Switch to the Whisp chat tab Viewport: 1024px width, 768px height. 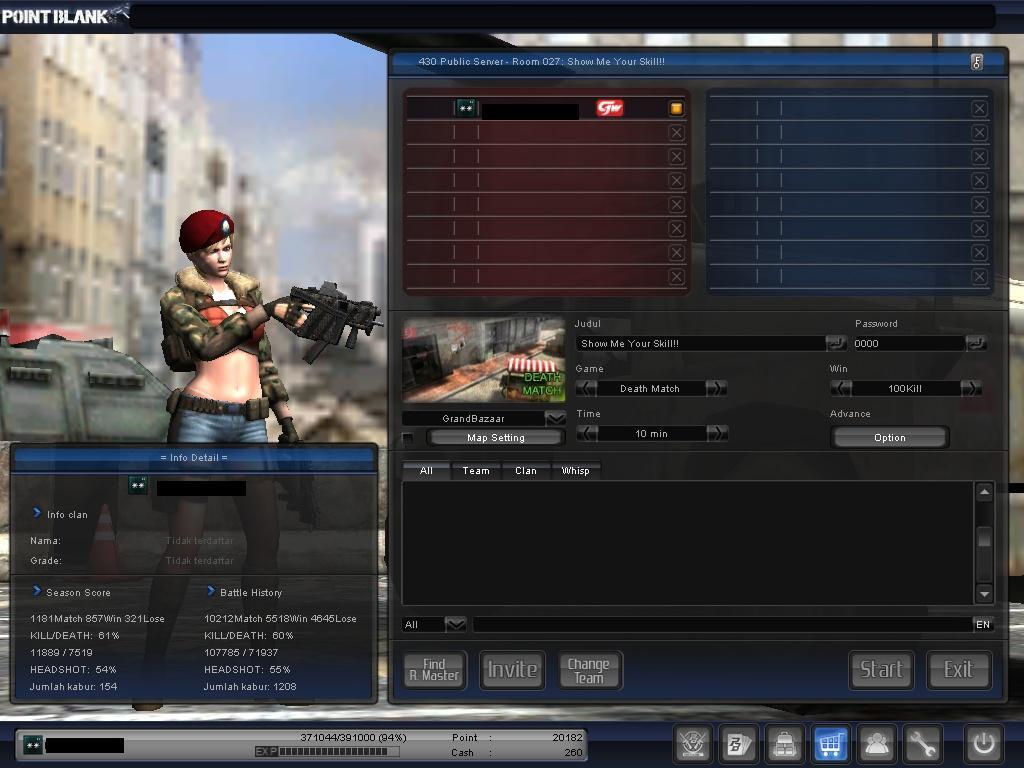pyautogui.click(x=575, y=470)
